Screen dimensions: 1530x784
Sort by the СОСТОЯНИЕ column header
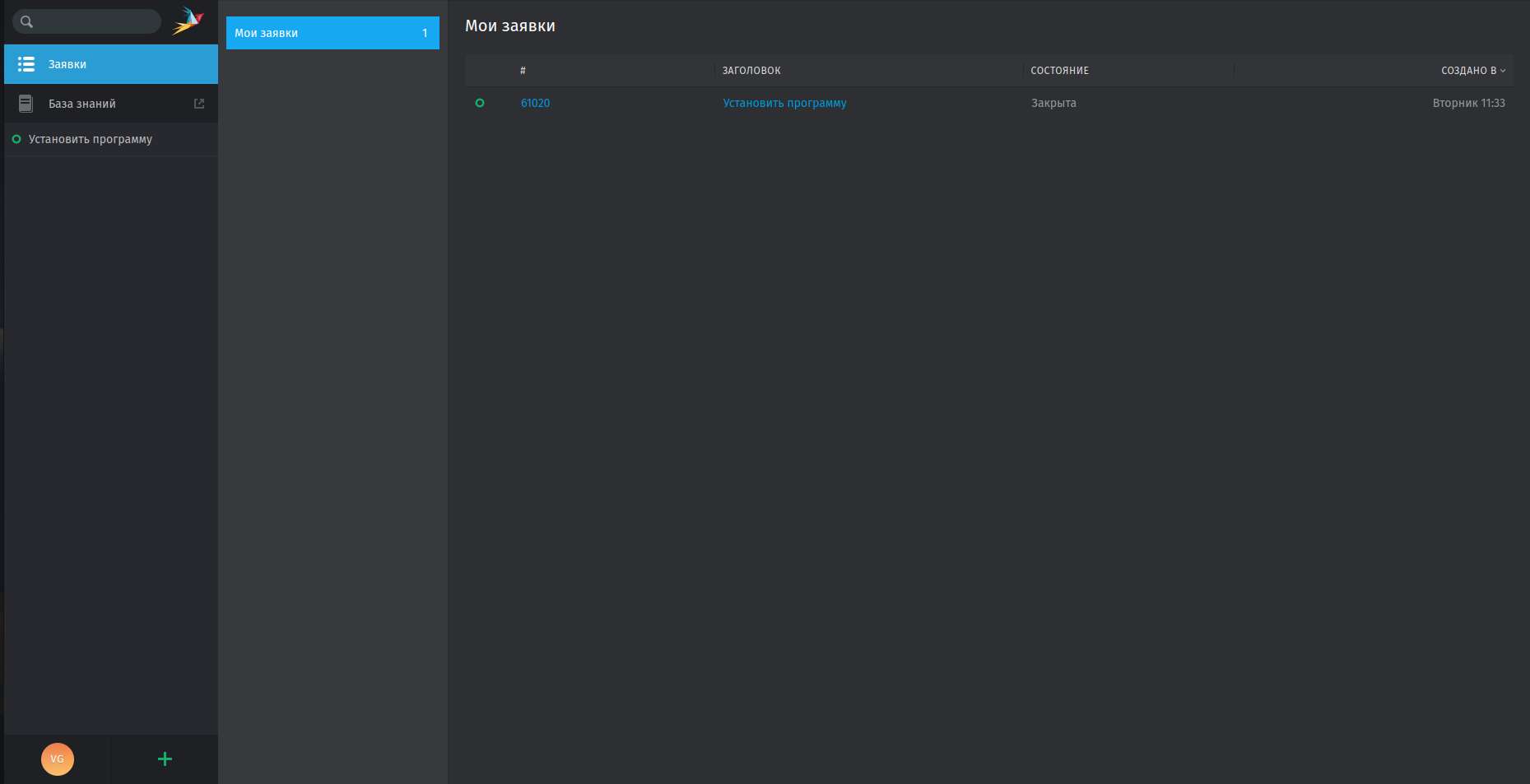pyautogui.click(x=1059, y=71)
